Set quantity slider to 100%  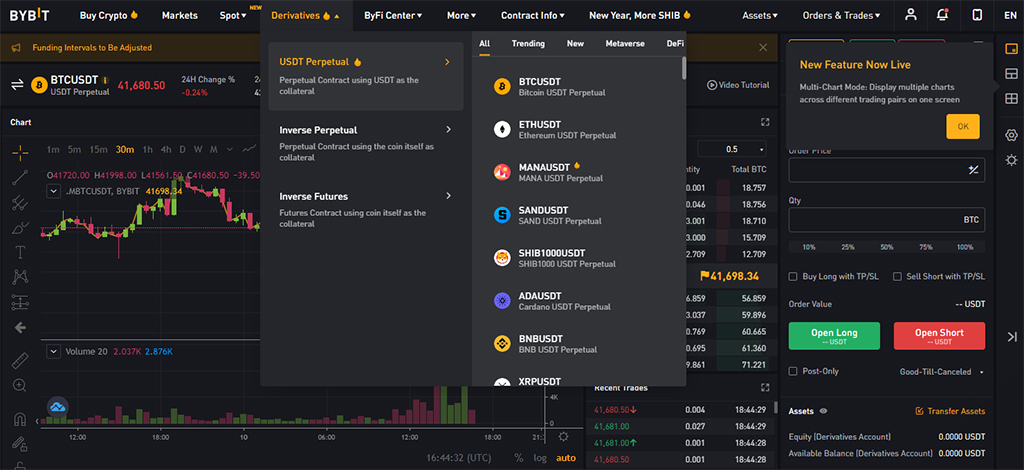click(x=965, y=247)
